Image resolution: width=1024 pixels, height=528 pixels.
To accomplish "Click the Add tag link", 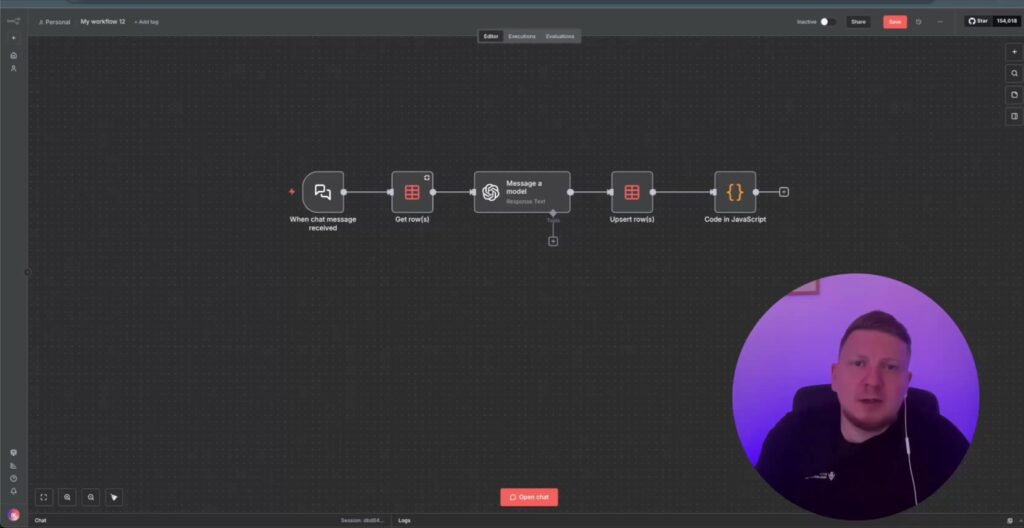I will [x=146, y=22].
